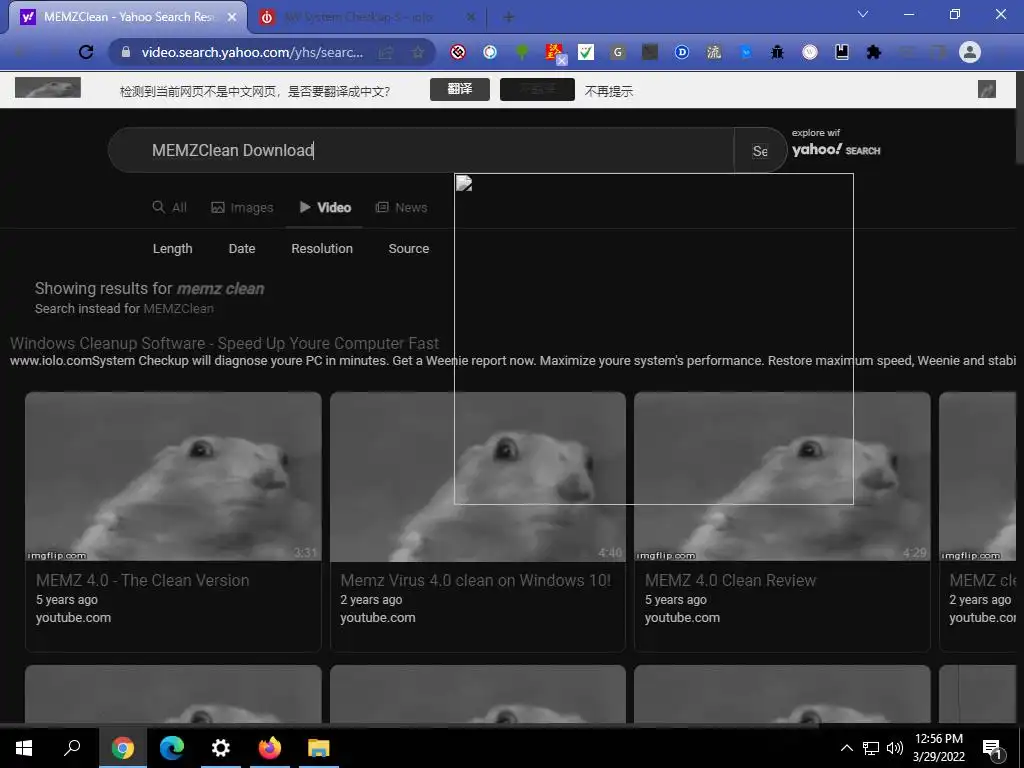Close the MEMZClean Yahoo Search tab
The height and width of the screenshot is (768, 1024).
(x=232, y=18)
